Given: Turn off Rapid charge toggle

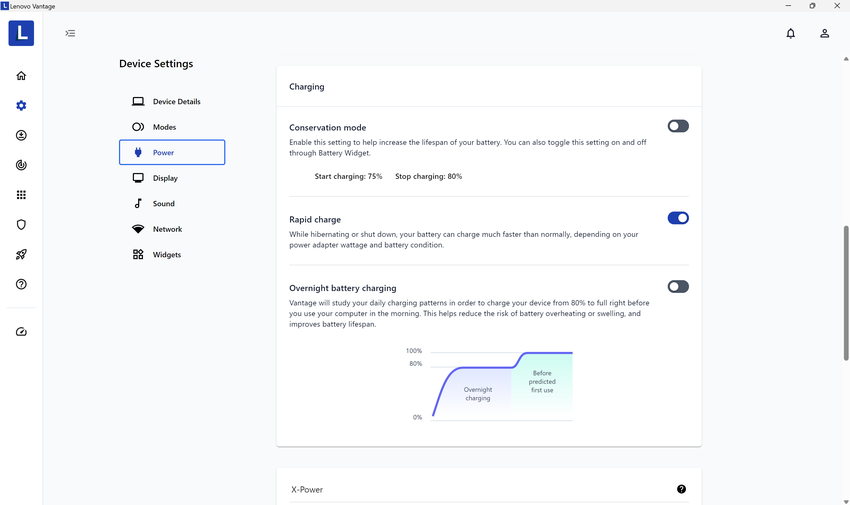Looking at the screenshot, I should [x=678, y=218].
